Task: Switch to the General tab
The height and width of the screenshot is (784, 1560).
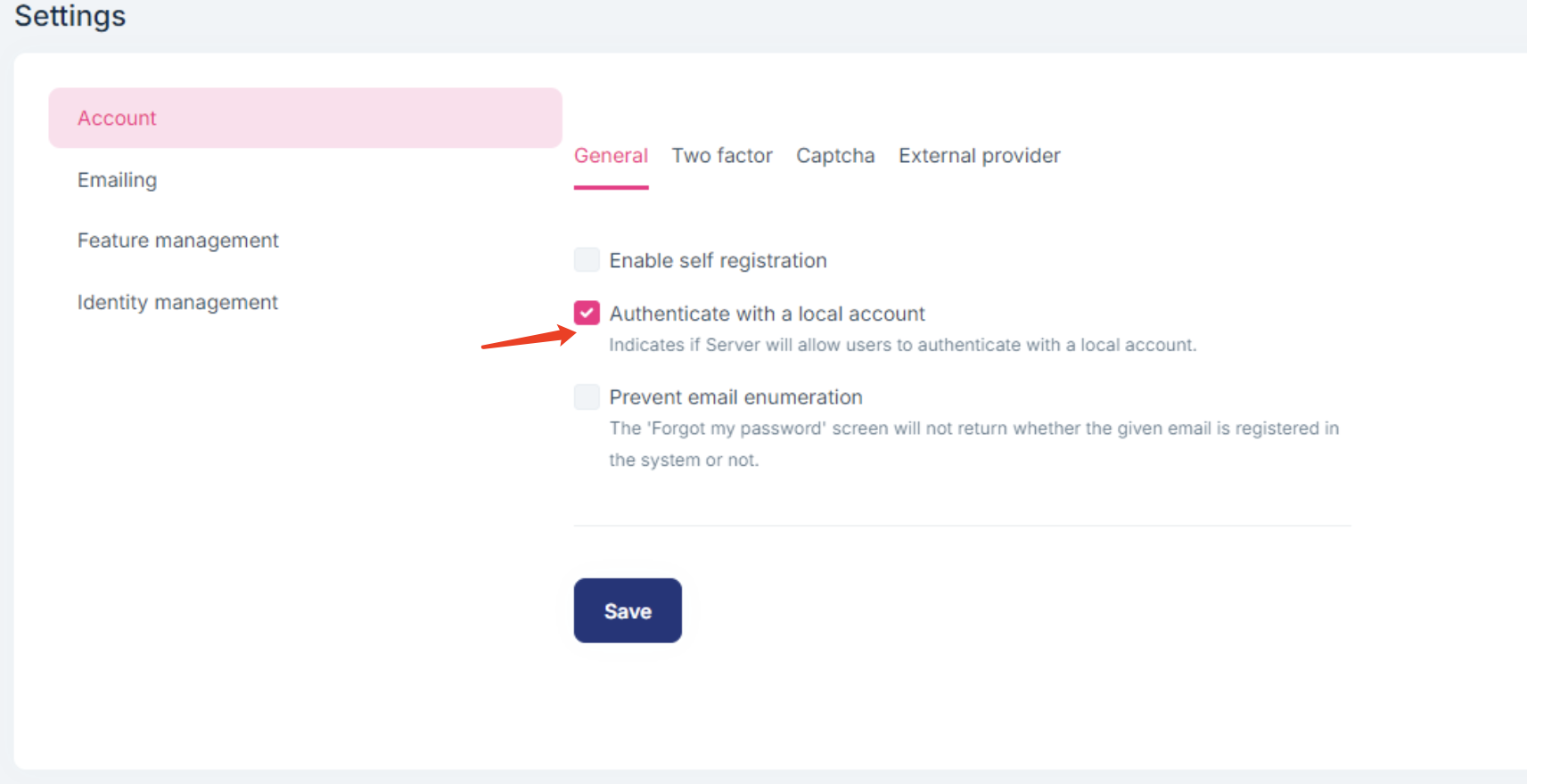Action: pos(611,156)
